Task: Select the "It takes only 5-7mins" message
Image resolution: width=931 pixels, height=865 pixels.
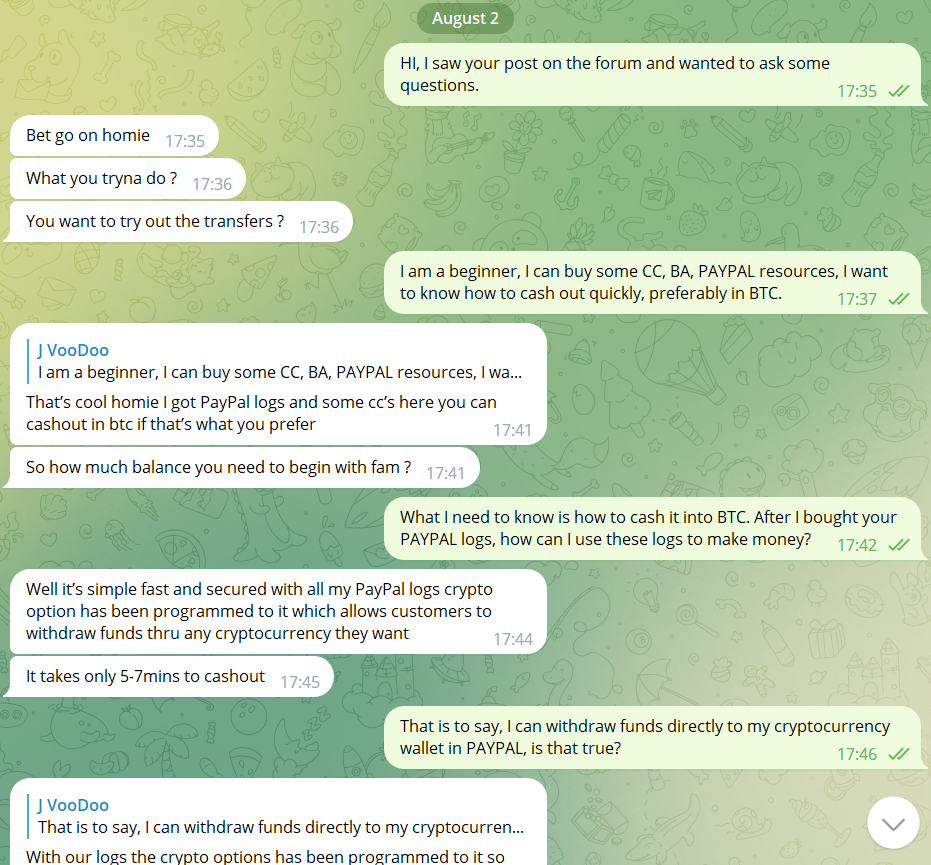Action: (146, 677)
